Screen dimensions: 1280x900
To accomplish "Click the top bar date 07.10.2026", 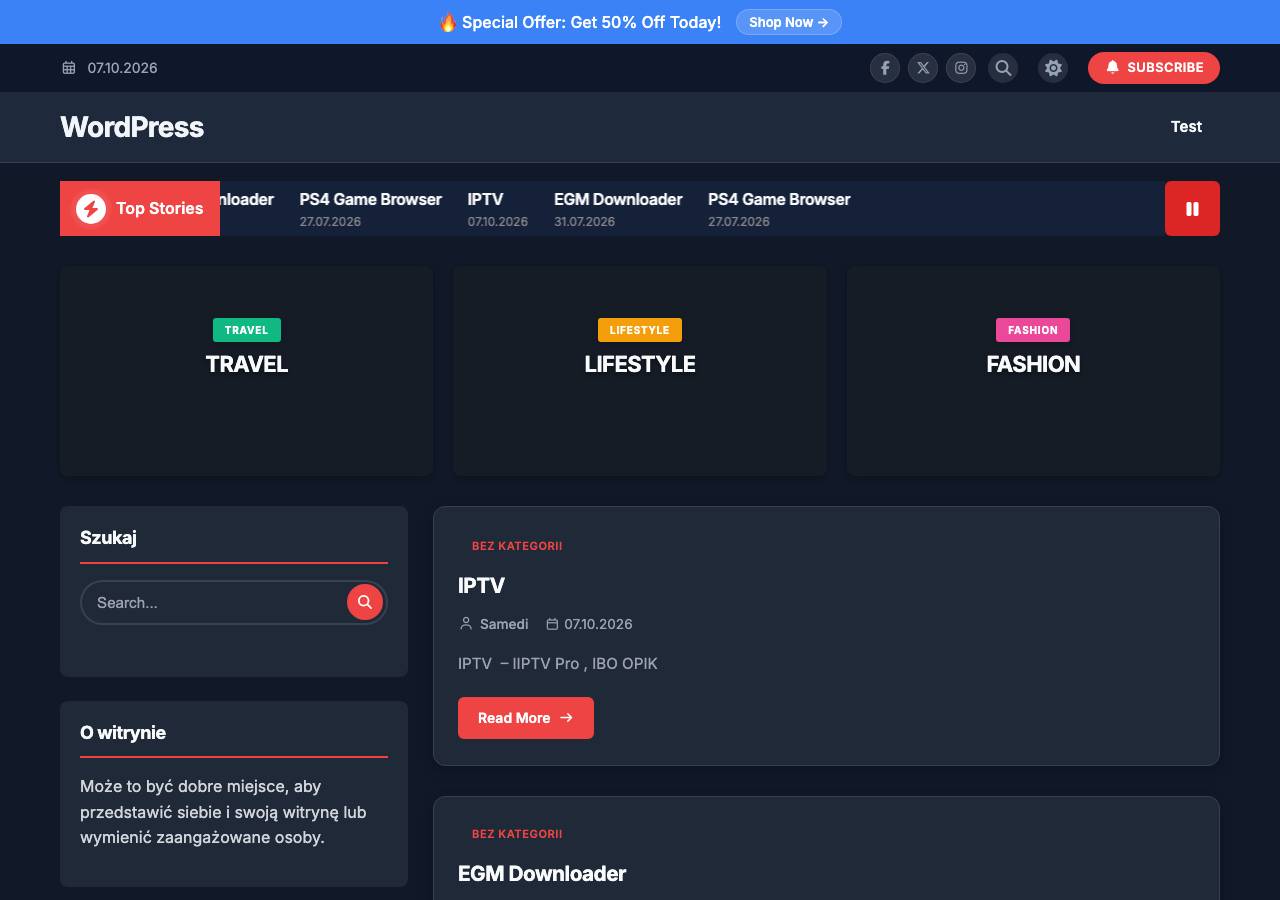I will click(122, 68).
